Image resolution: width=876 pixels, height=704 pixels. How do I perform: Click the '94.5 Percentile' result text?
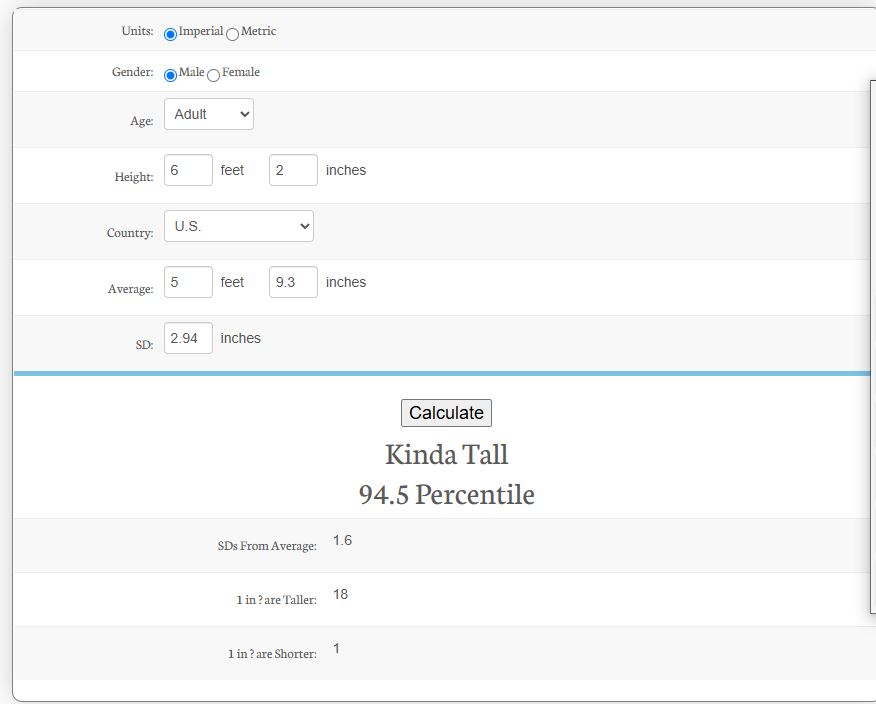446,494
